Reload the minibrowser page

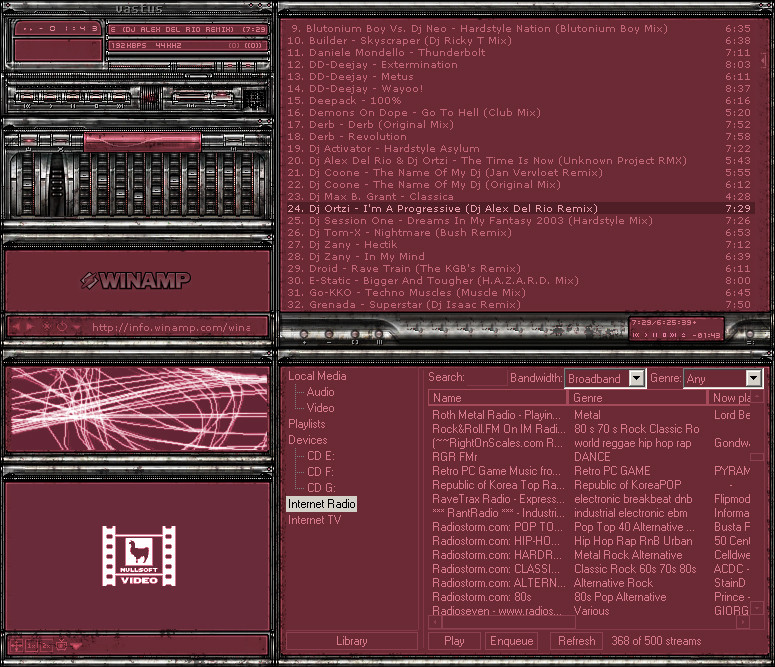(62, 327)
